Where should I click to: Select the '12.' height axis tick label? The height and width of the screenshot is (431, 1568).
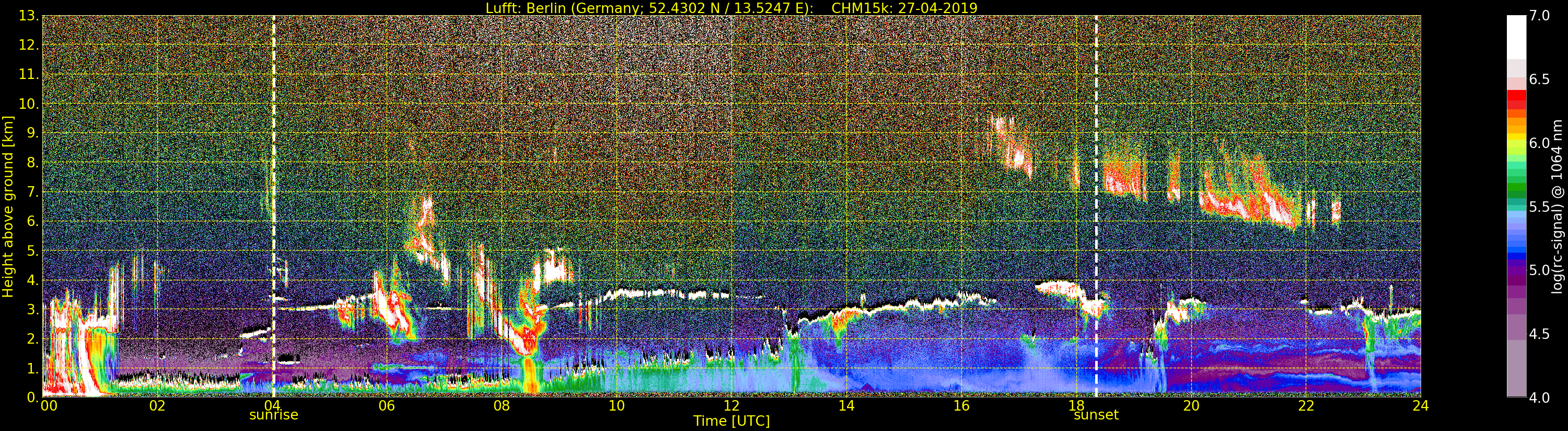[29, 45]
